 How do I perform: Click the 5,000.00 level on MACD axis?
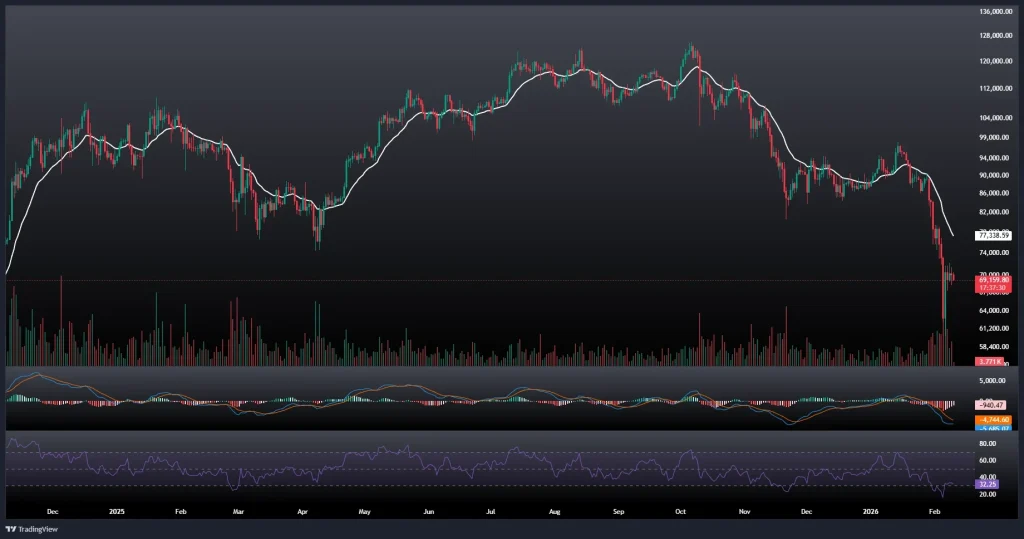[990, 381]
